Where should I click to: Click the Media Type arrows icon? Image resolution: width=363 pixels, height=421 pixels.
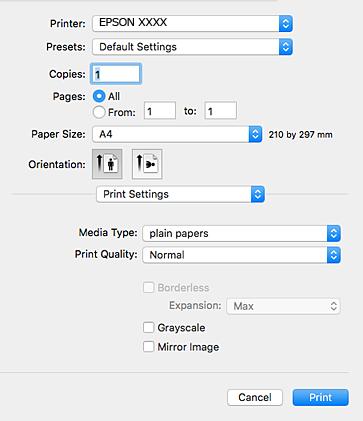(x=334, y=233)
